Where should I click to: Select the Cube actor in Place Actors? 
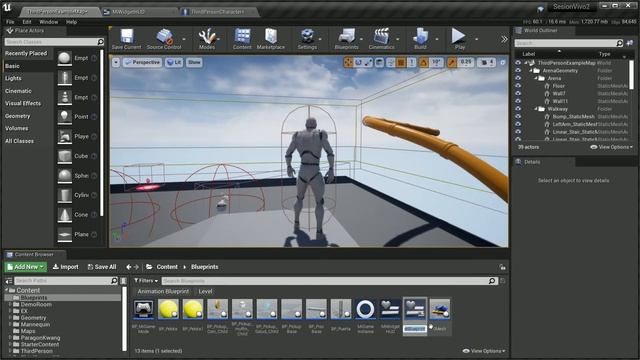click(77, 156)
